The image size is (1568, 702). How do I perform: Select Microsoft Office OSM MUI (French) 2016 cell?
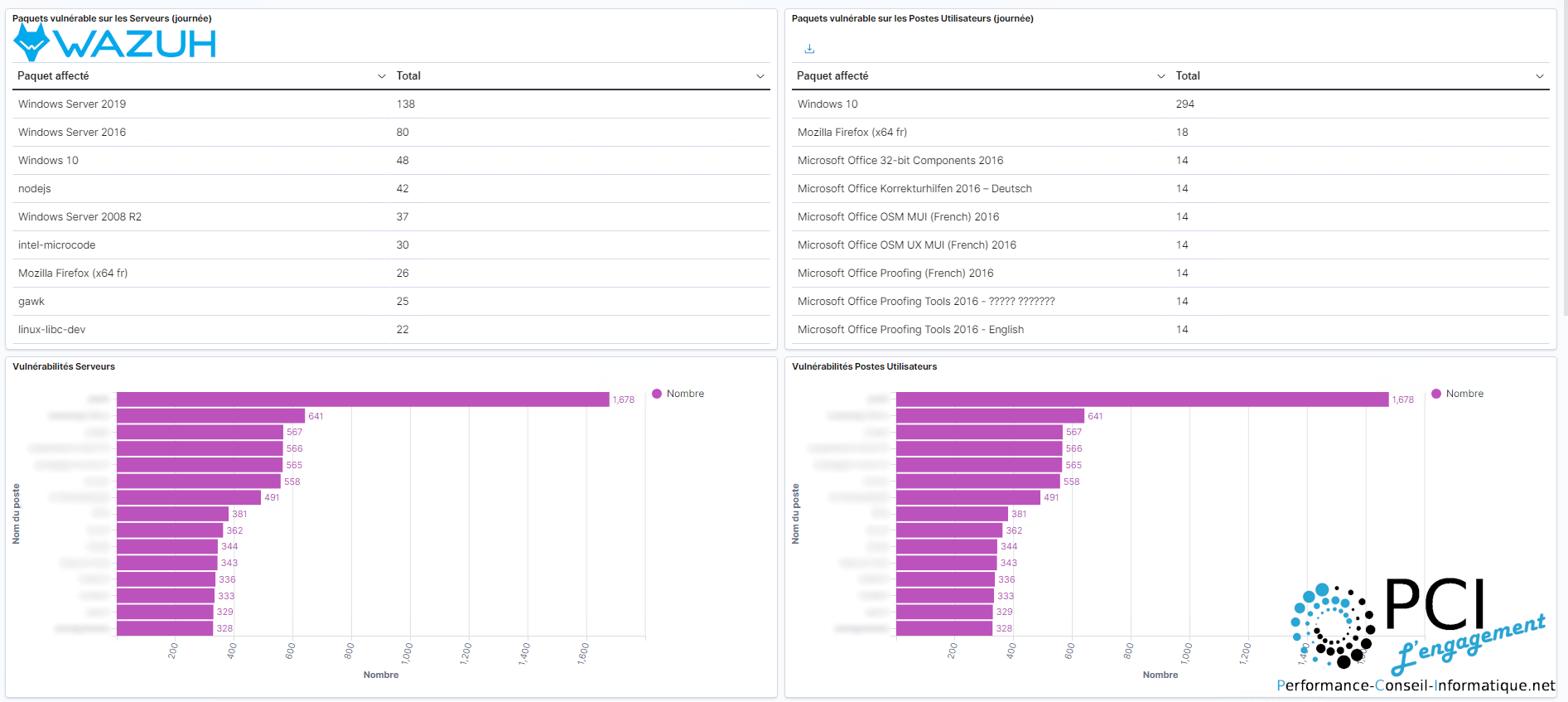(x=899, y=216)
